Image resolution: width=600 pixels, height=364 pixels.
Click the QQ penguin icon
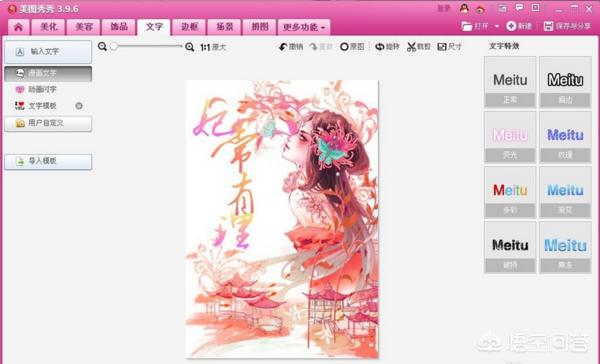(464, 8)
